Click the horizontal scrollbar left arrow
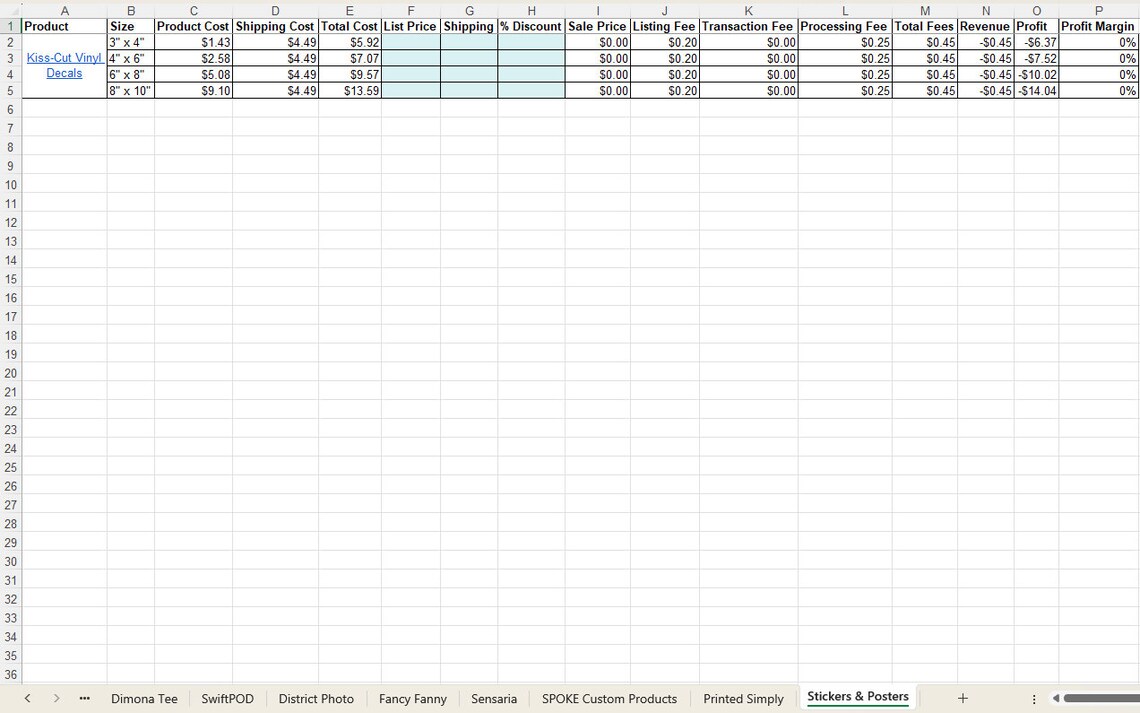The image size is (1140, 713). (1057, 698)
